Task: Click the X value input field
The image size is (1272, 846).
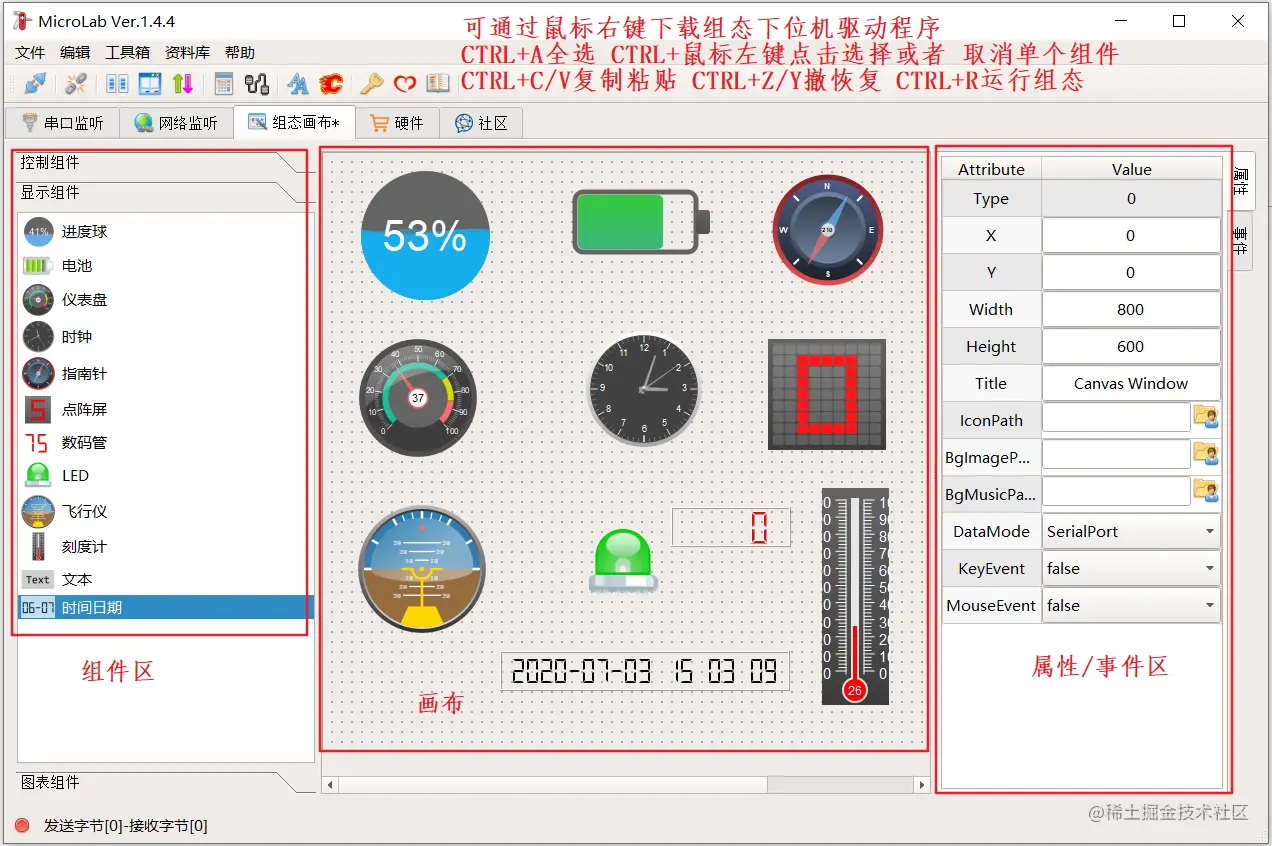Action: (1131, 235)
